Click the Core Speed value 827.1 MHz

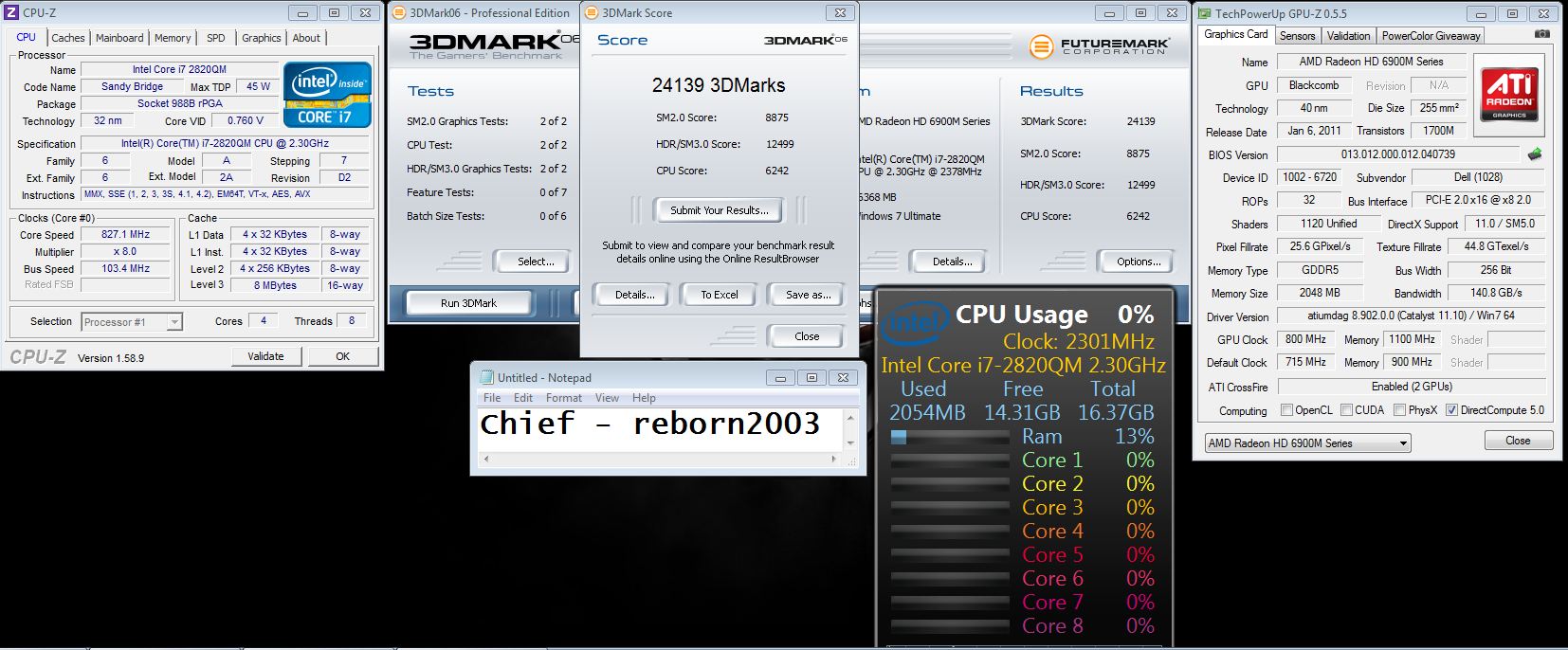point(126,234)
